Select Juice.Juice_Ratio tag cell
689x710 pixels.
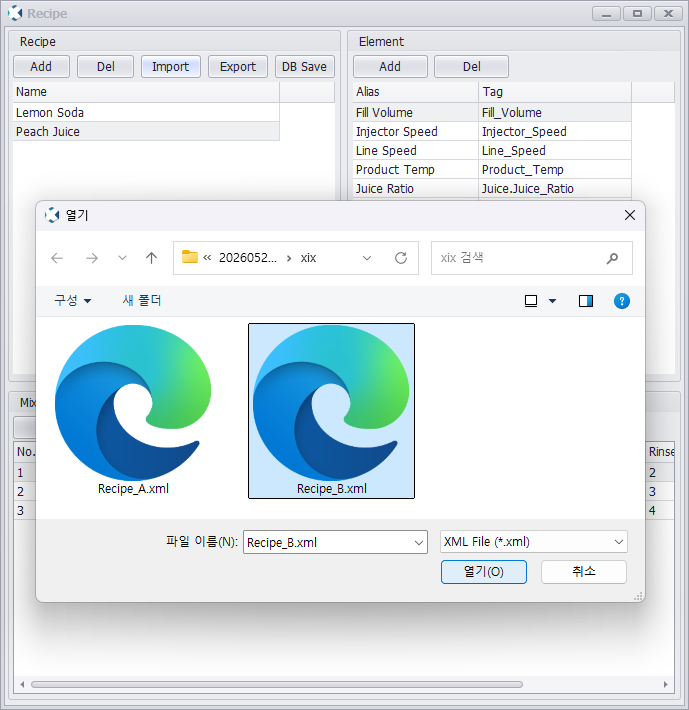pyautogui.click(x=555, y=188)
